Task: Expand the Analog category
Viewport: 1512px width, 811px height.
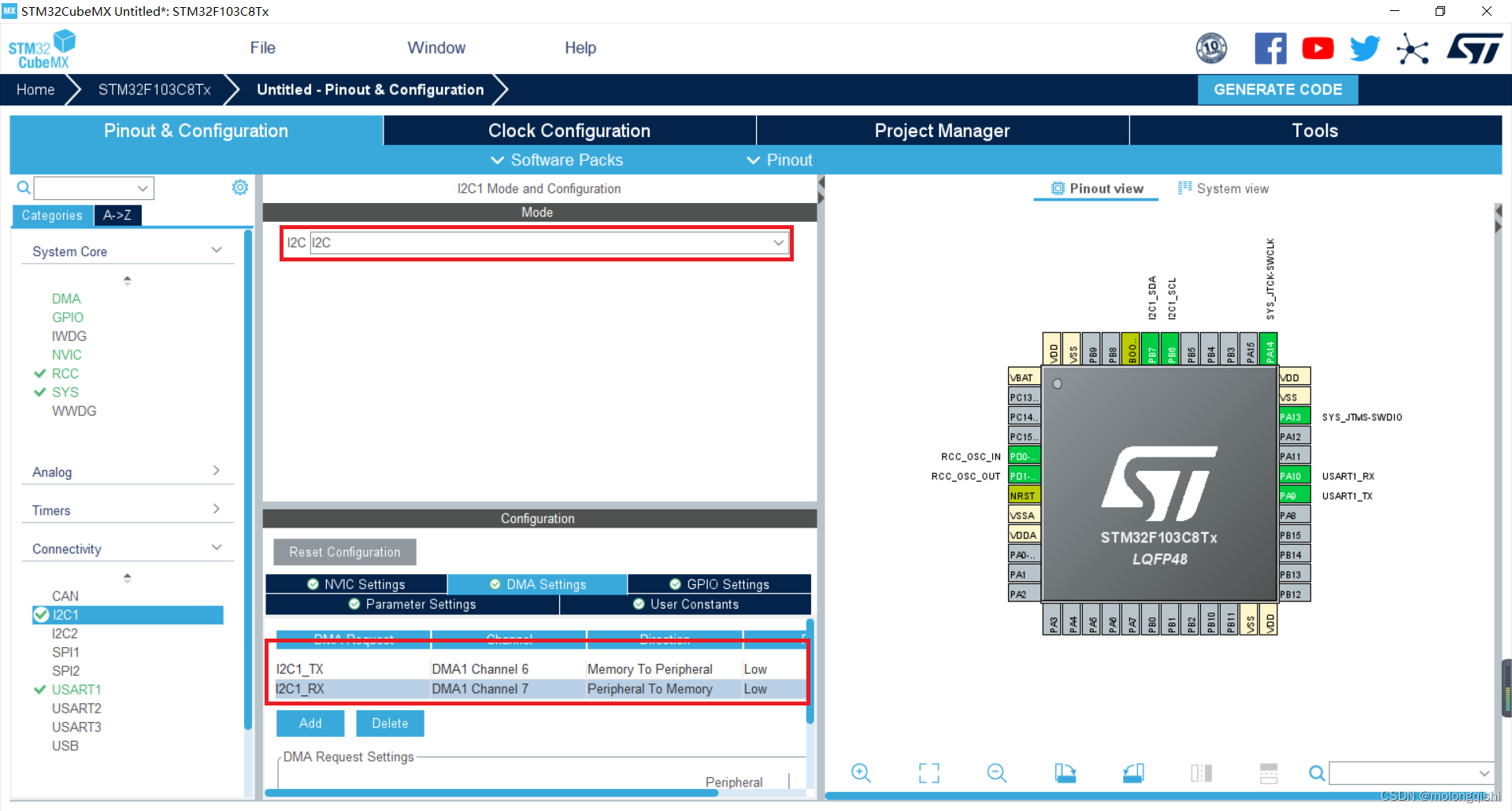Action: coord(217,471)
